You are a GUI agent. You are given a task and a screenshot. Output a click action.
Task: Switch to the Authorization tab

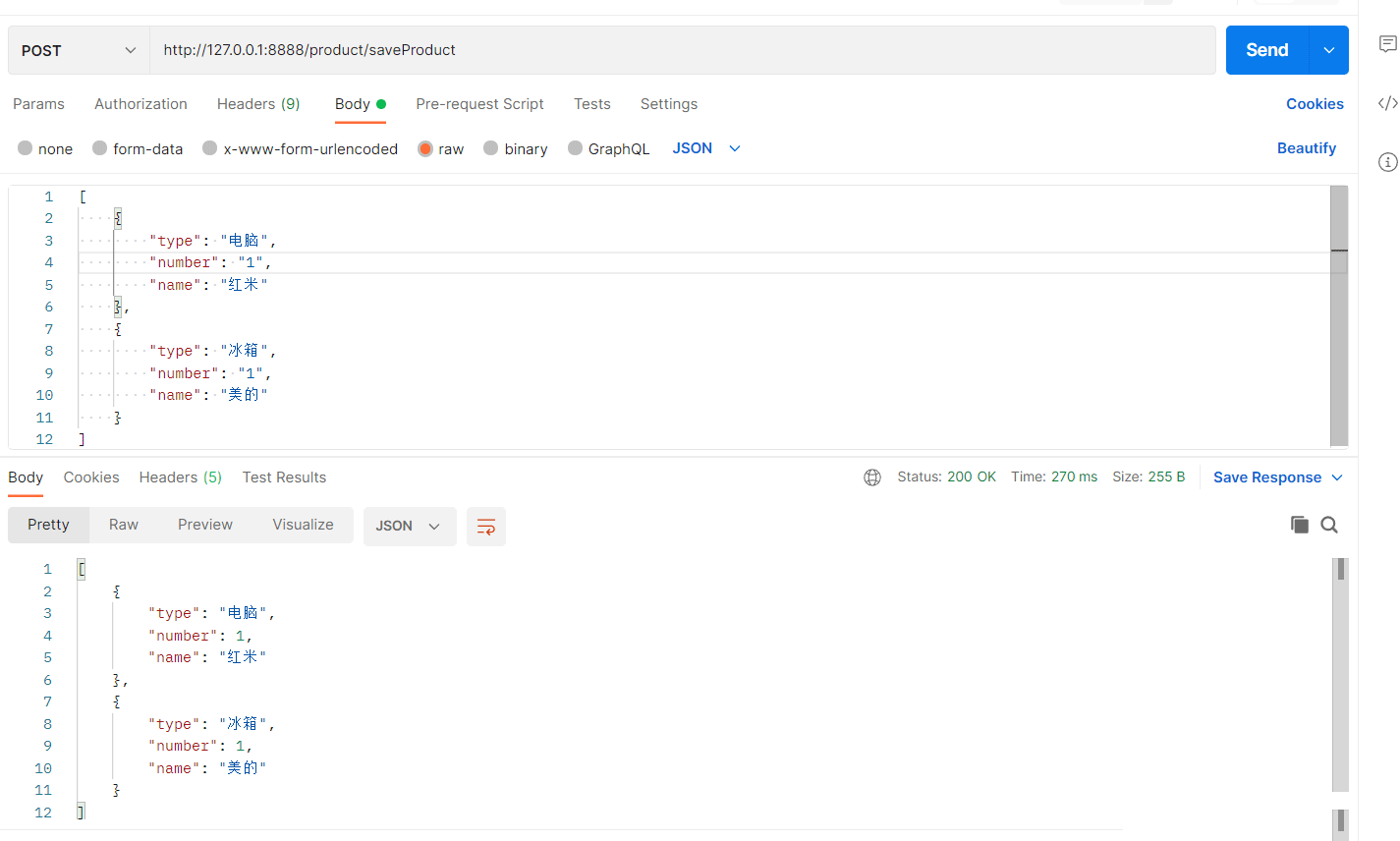point(140,104)
